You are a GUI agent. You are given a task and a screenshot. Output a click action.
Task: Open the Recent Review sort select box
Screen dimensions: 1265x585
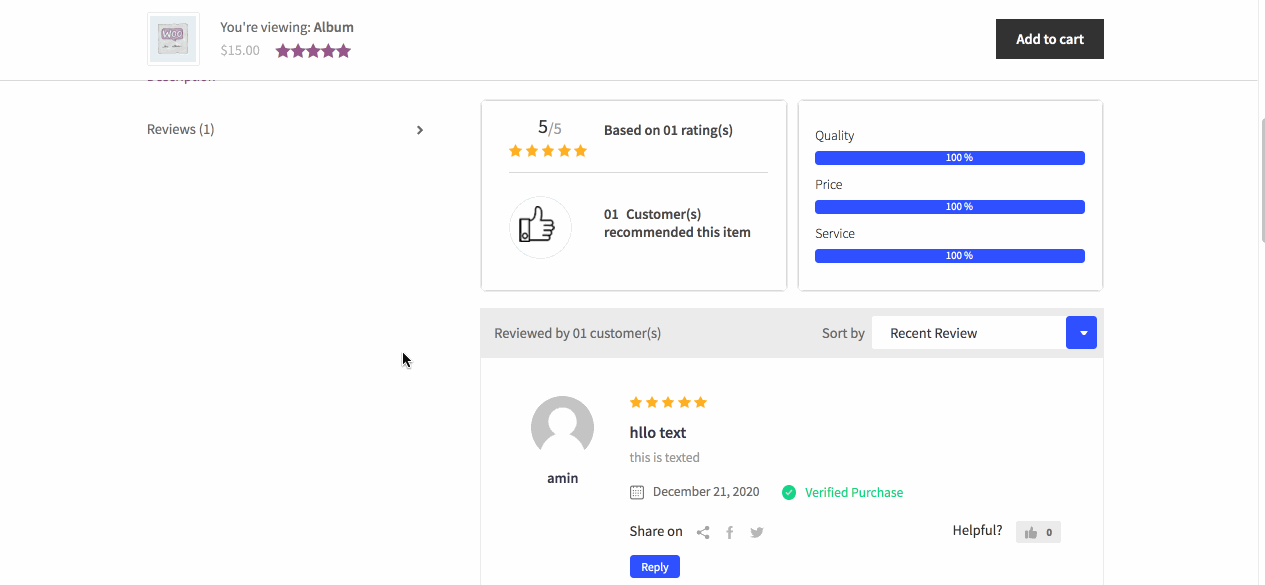967,333
